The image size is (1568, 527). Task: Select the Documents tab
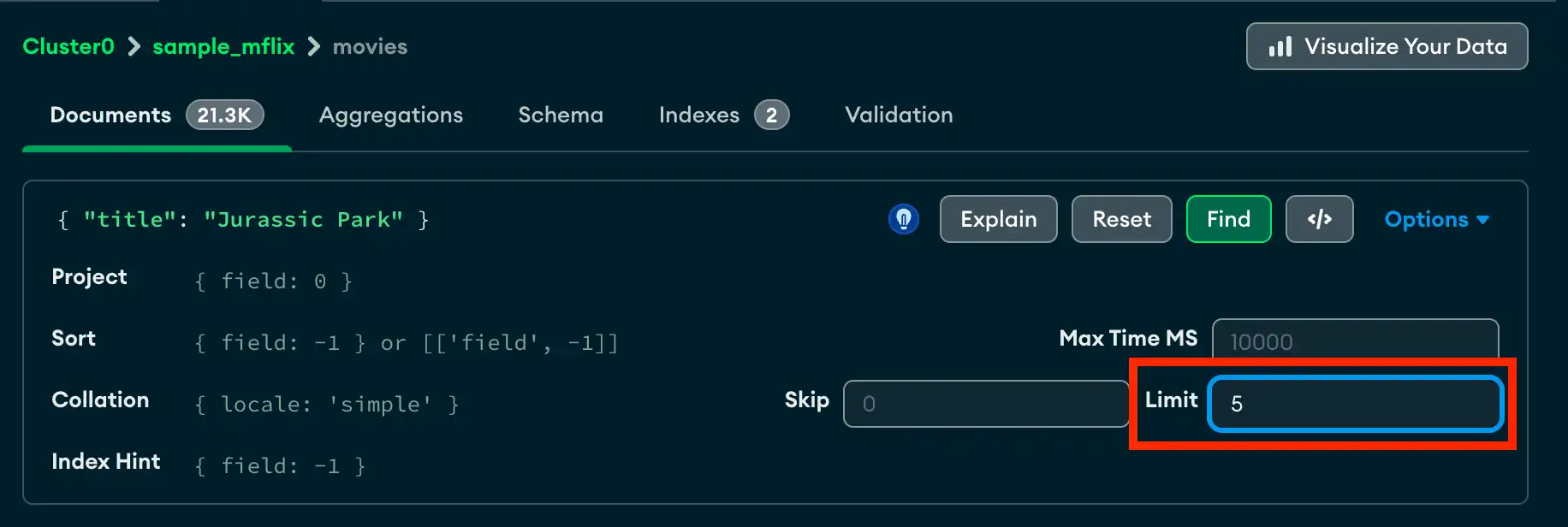110,114
